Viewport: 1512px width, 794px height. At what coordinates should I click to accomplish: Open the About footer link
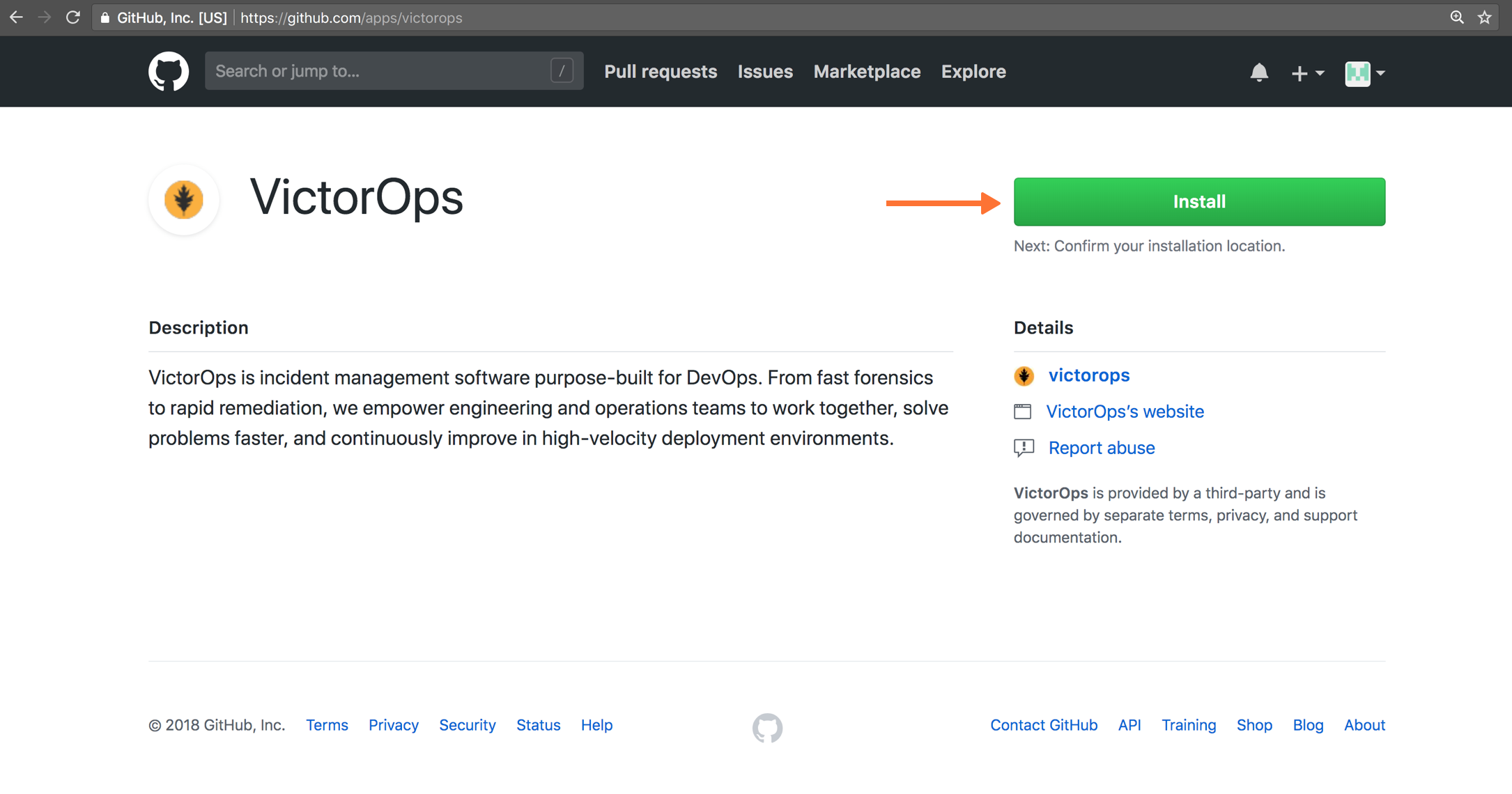tap(1364, 725)
